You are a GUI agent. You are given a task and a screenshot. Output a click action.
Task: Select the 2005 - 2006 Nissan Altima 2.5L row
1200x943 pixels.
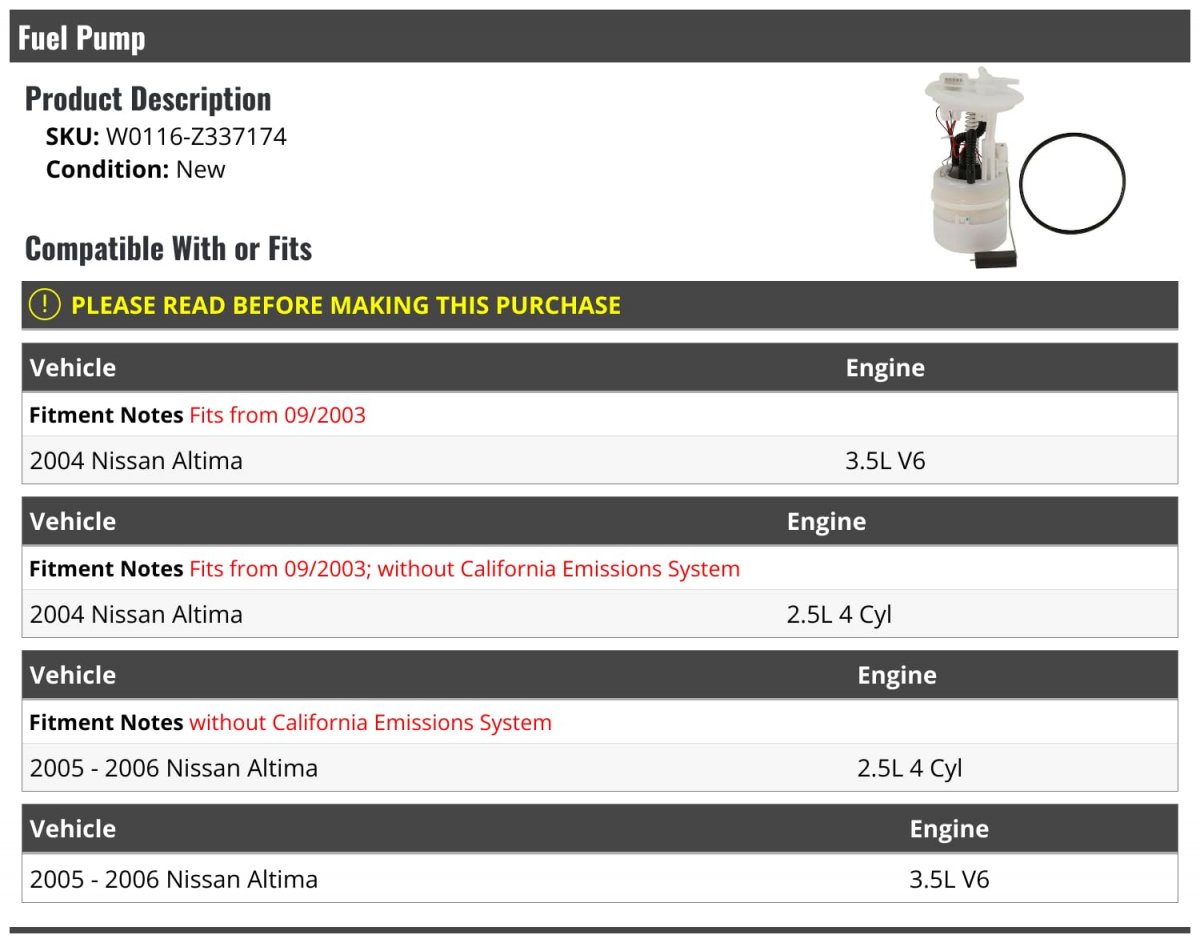(x=600, y=768)
